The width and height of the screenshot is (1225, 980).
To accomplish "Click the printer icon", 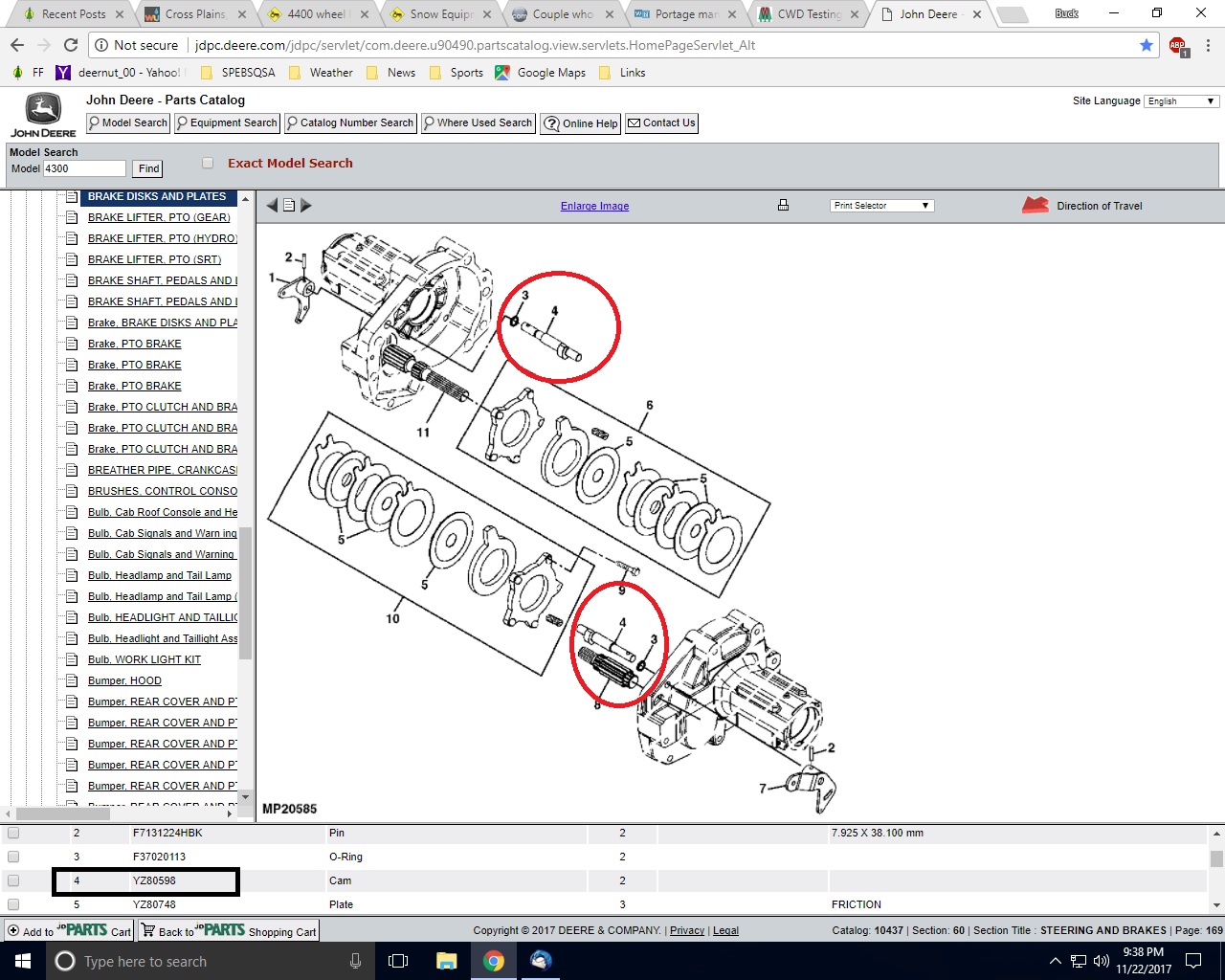I will pos(783,205).
